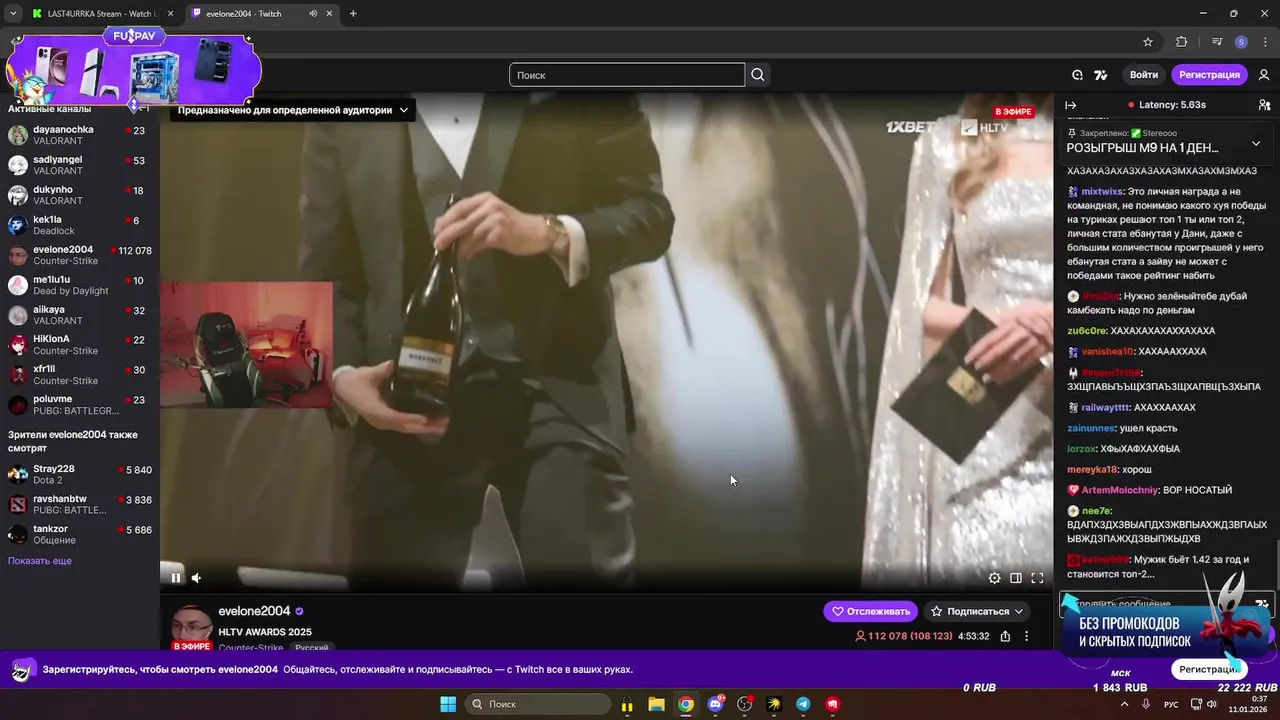Viewport: 1280px width, 720px height.
Task: Focus the Поиск search field on Twitch
Action: tap(627, 75)
